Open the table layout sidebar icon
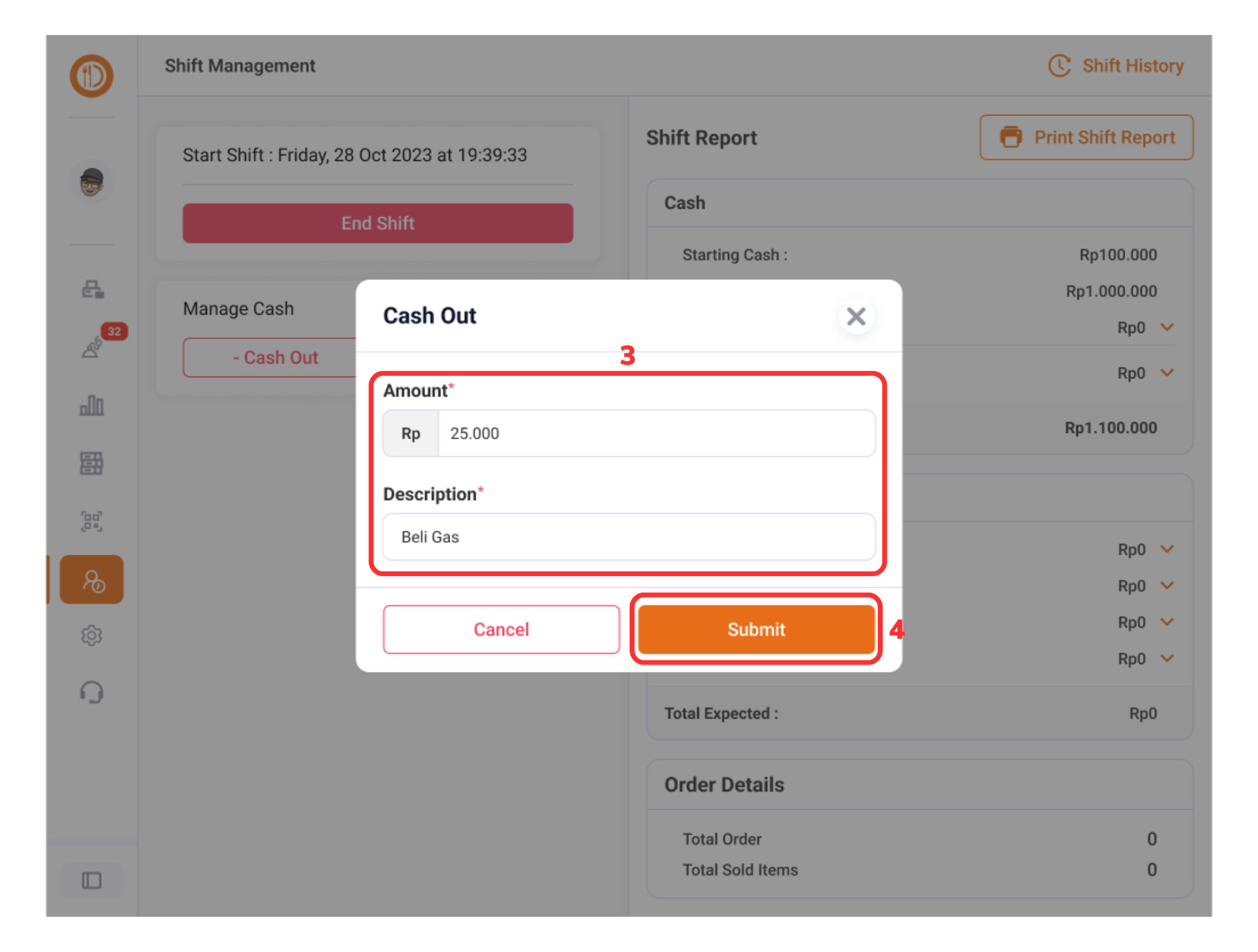The image size is (1258, 952). (92, 463)
